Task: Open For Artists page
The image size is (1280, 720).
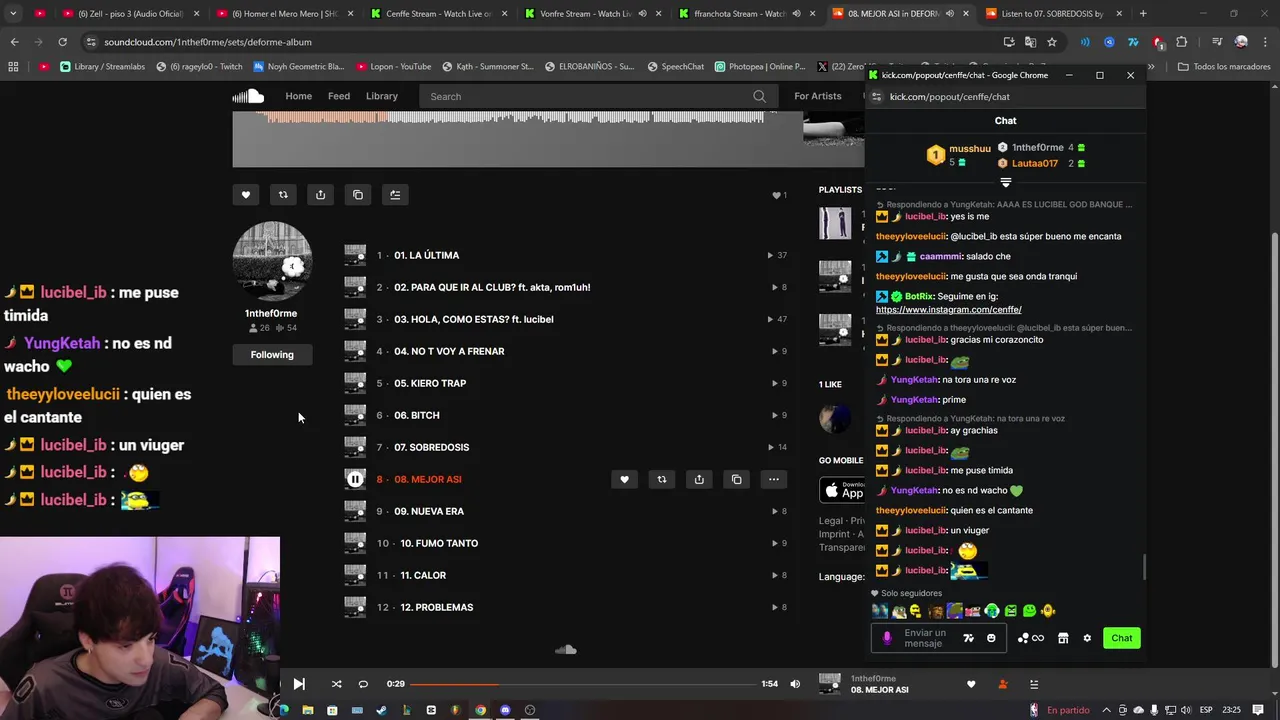Action: coord(818,96)
